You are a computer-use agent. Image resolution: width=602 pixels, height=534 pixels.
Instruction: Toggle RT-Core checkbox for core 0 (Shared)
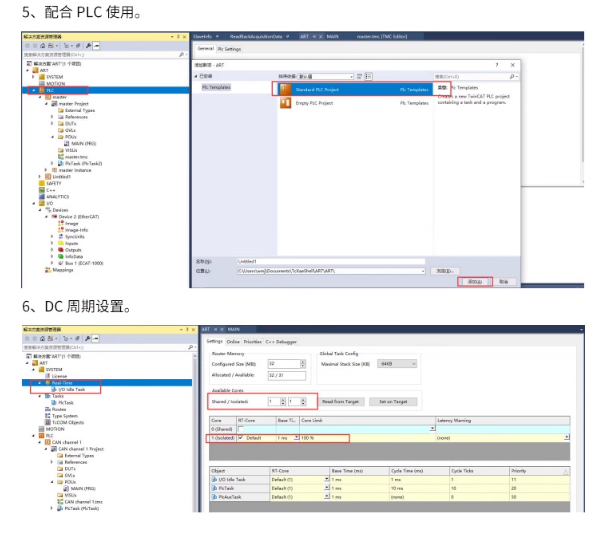[x=241, y=429]
